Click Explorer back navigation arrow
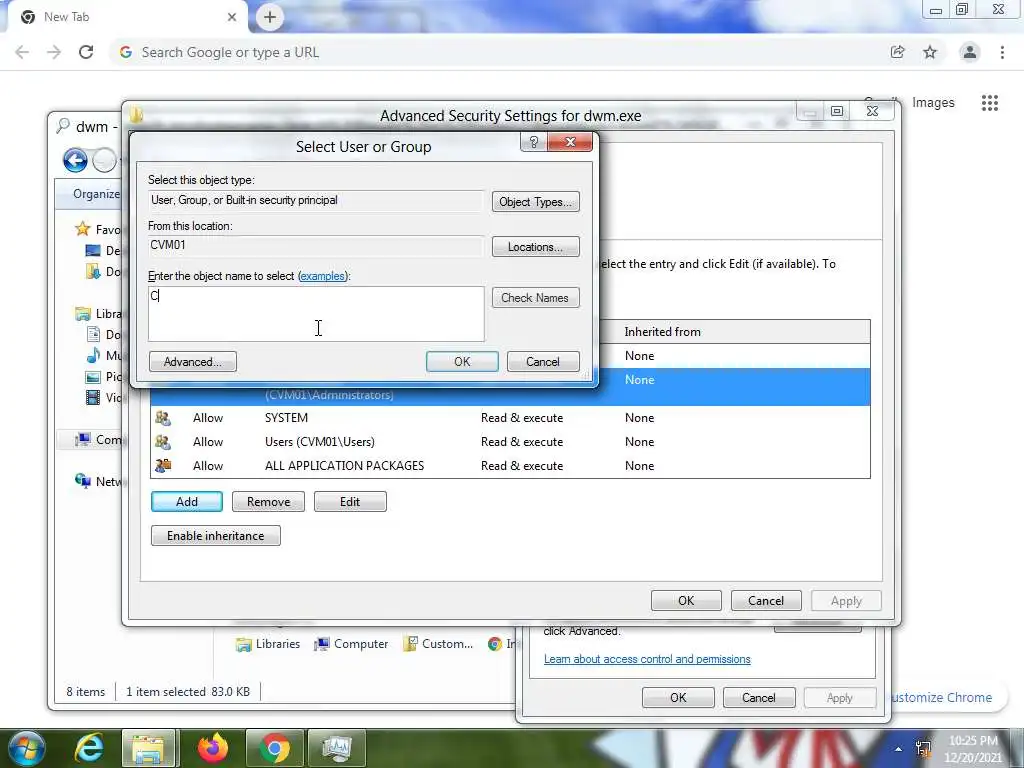This screenshot has height=768, width=1024. click(x=76, y=160)
